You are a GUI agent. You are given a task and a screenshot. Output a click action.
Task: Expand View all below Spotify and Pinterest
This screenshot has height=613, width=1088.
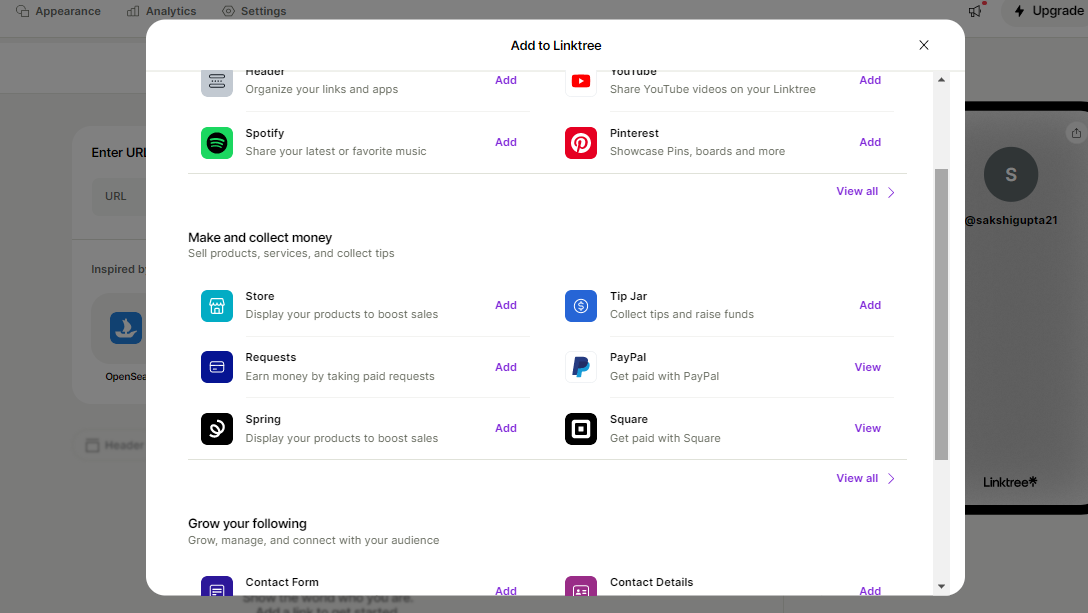point(865,192)
